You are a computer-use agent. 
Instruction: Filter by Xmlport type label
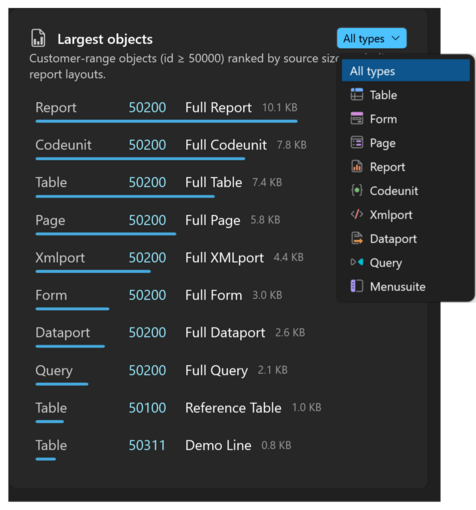(391, 215)
